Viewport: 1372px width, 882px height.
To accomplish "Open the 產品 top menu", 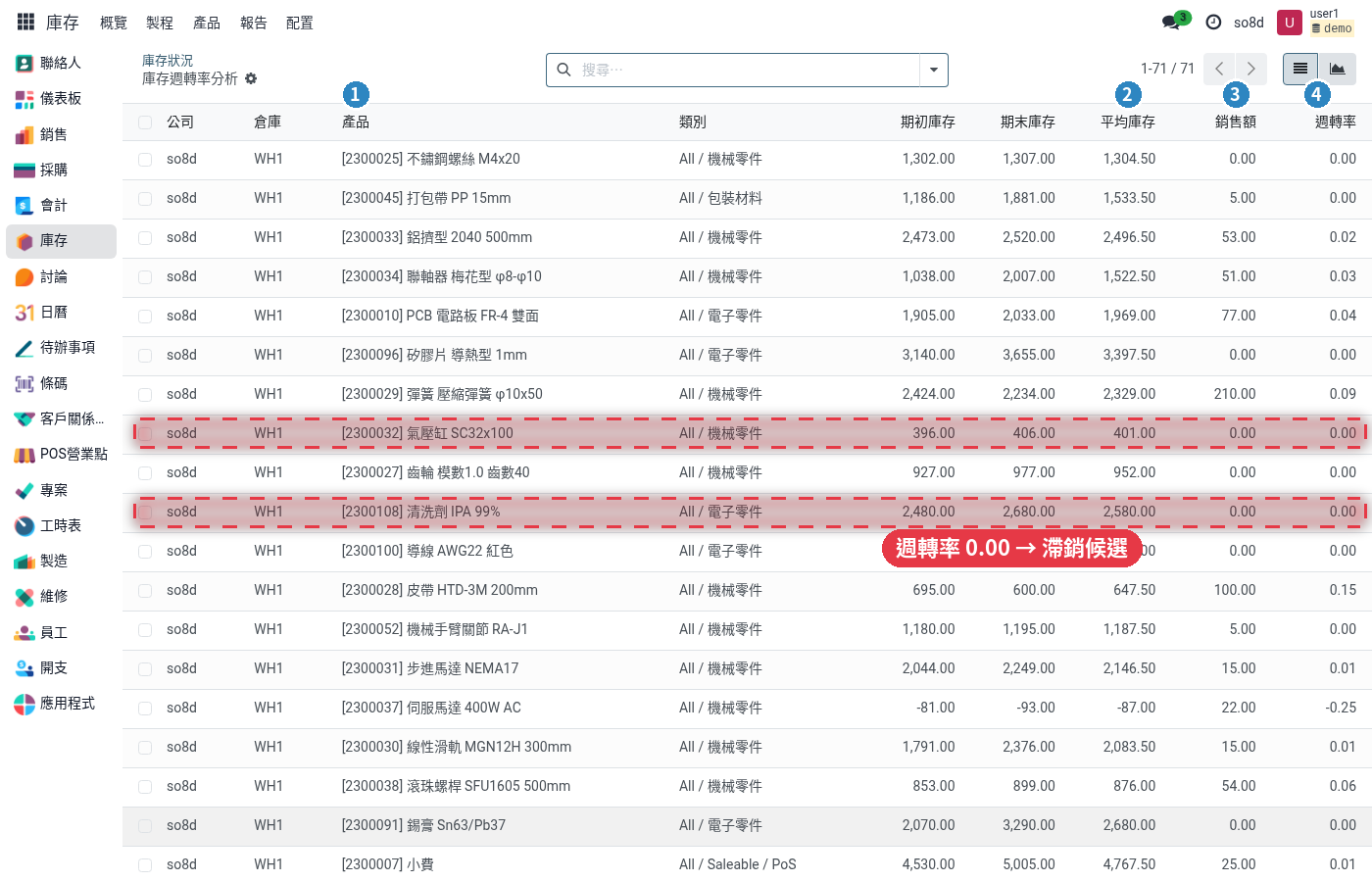I will pos(207,23).
